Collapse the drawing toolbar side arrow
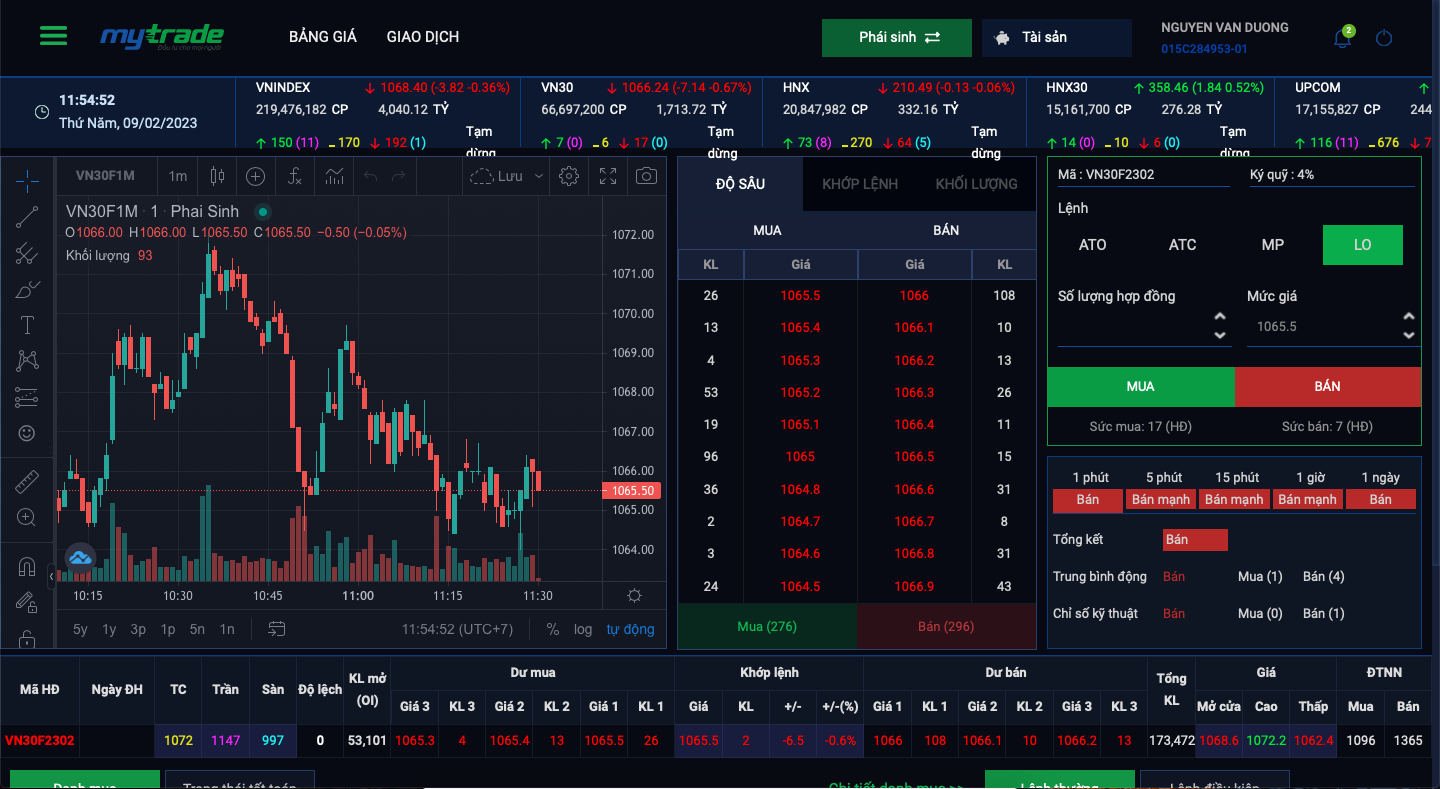The width and height of the screenshot is (1440, 789). (x=51, y=575)
